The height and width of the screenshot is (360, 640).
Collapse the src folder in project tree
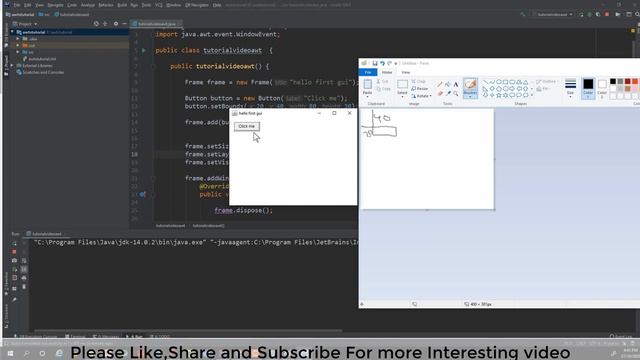click(18, 52)
